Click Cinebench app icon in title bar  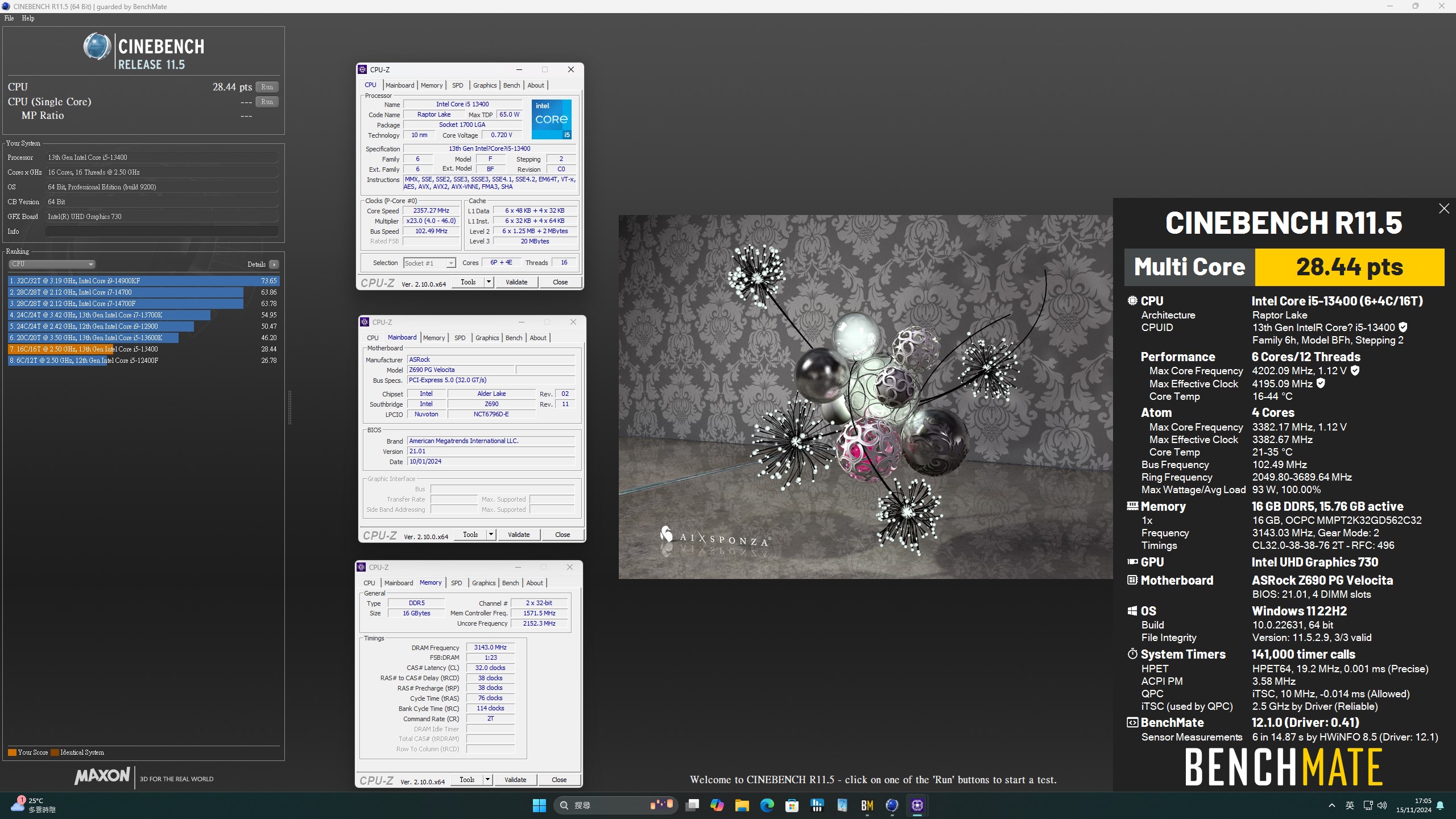[x=6, y=6]
